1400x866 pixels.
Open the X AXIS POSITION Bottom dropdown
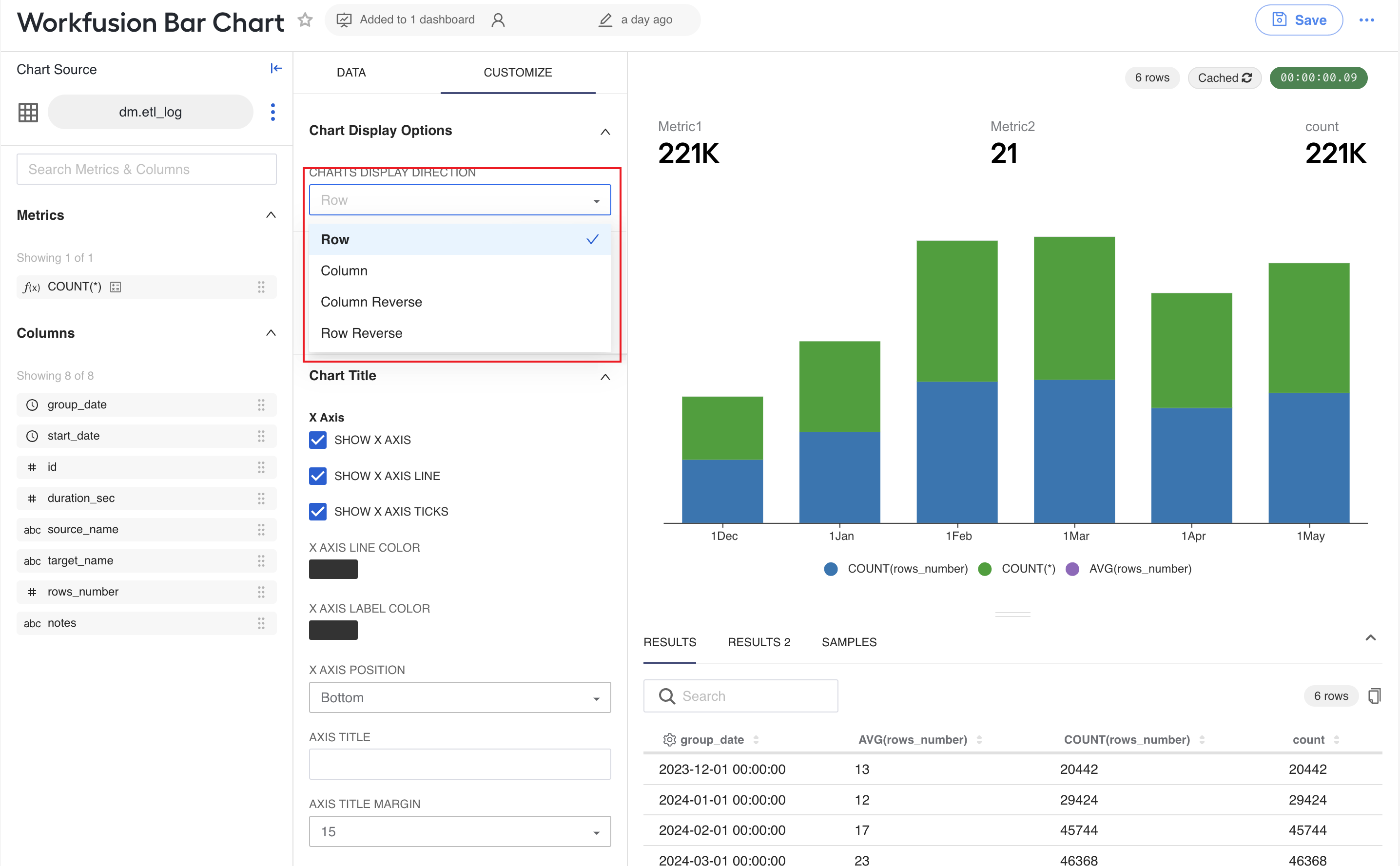pos(459,697)
